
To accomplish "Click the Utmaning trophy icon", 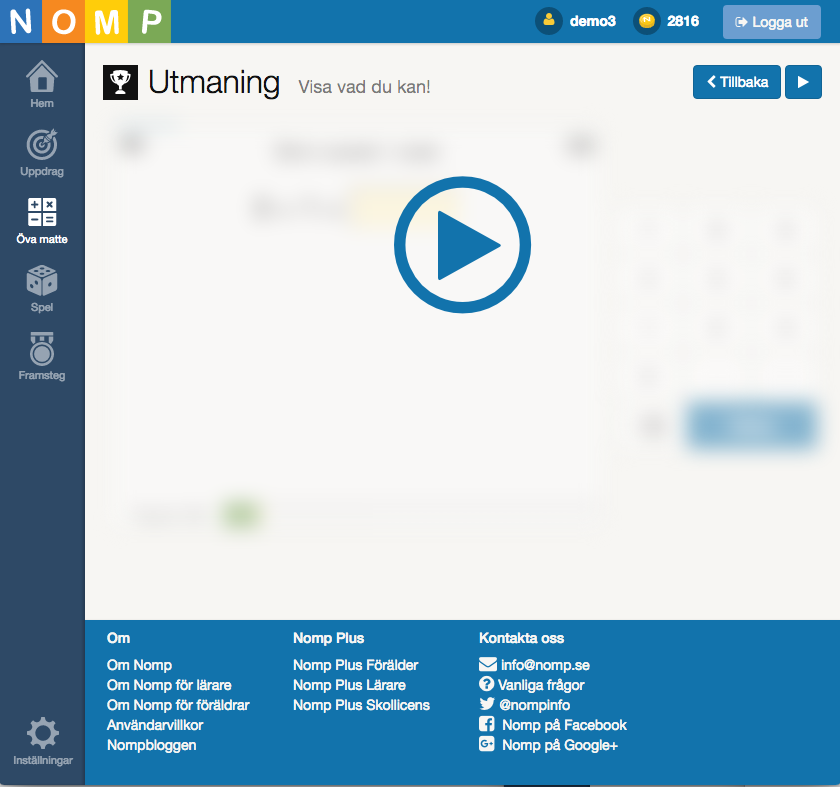I will [120, 83].
